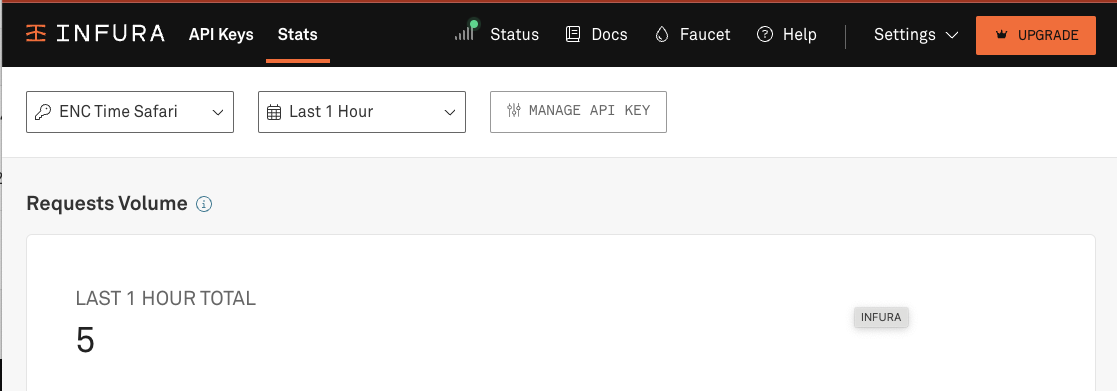This screenshot has height=391, width=1117.
Task: Click the Requests Volume info icon
Action: (x=204, y=204)
